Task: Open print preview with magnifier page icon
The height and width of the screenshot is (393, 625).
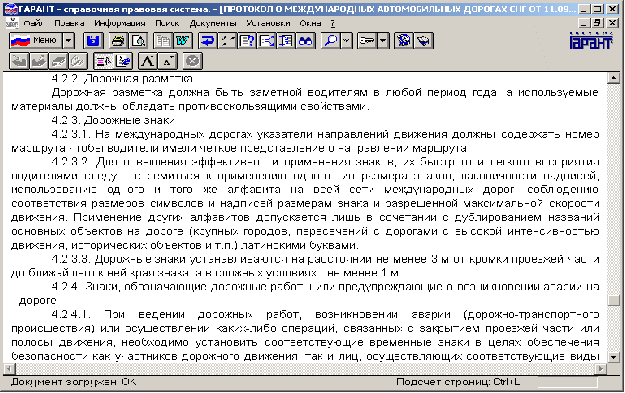Action: 138,40
